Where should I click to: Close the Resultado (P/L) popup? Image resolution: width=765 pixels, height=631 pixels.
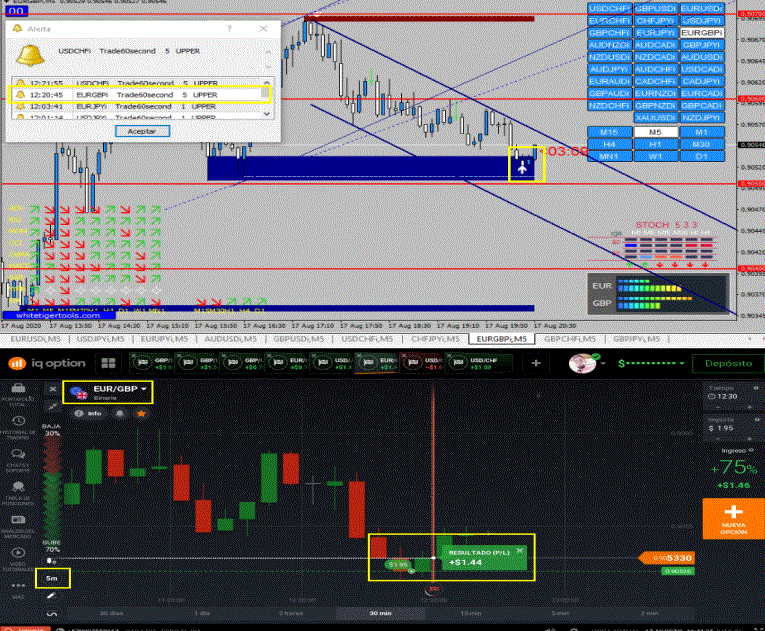[x=520, y=551]
